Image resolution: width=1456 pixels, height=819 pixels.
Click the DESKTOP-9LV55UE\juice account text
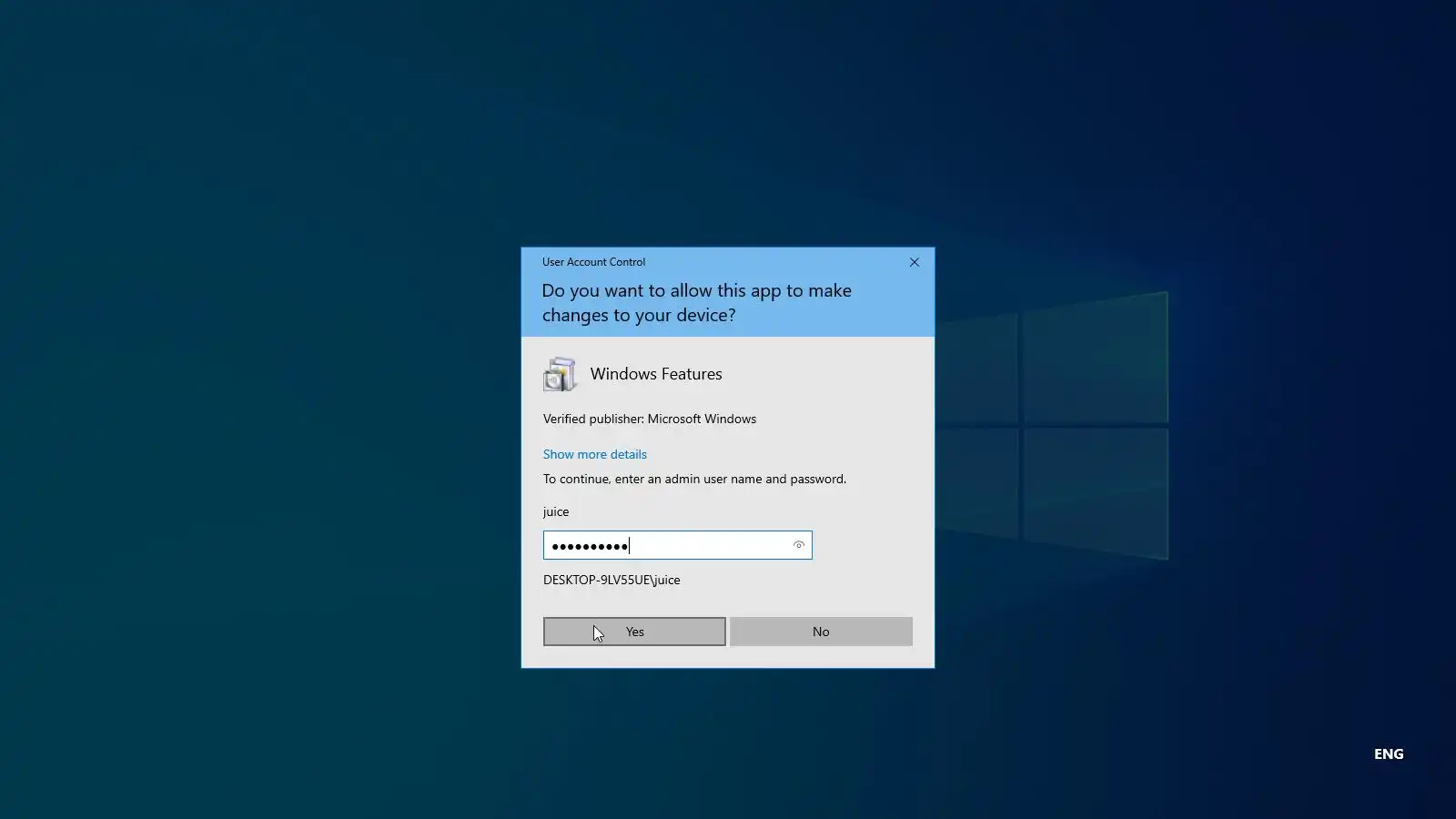(x=612, y=580)
